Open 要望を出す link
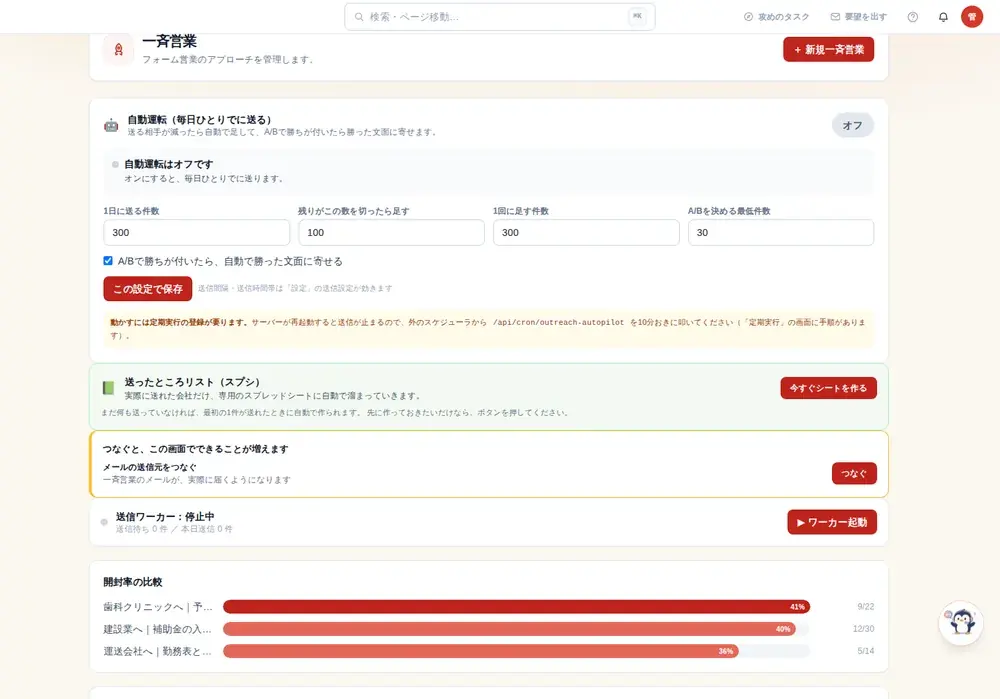 (x=858, y=17)
